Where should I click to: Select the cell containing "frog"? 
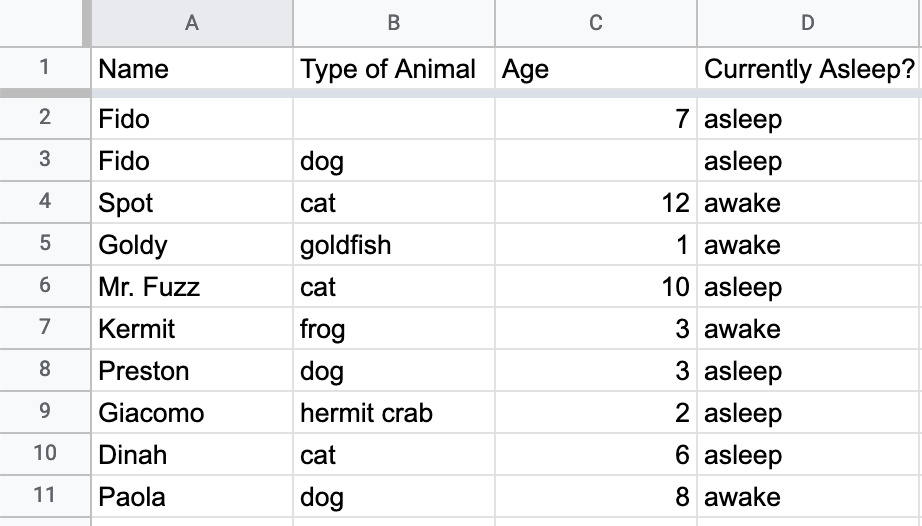coord(394,329)
